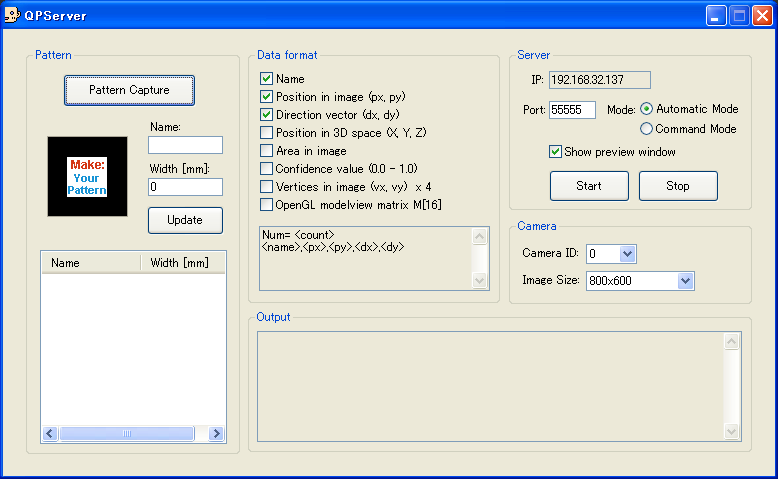This screenshot has height=479, width=778.
Task: Open the Image Size dropdown
Action: [x=685, y=281]
